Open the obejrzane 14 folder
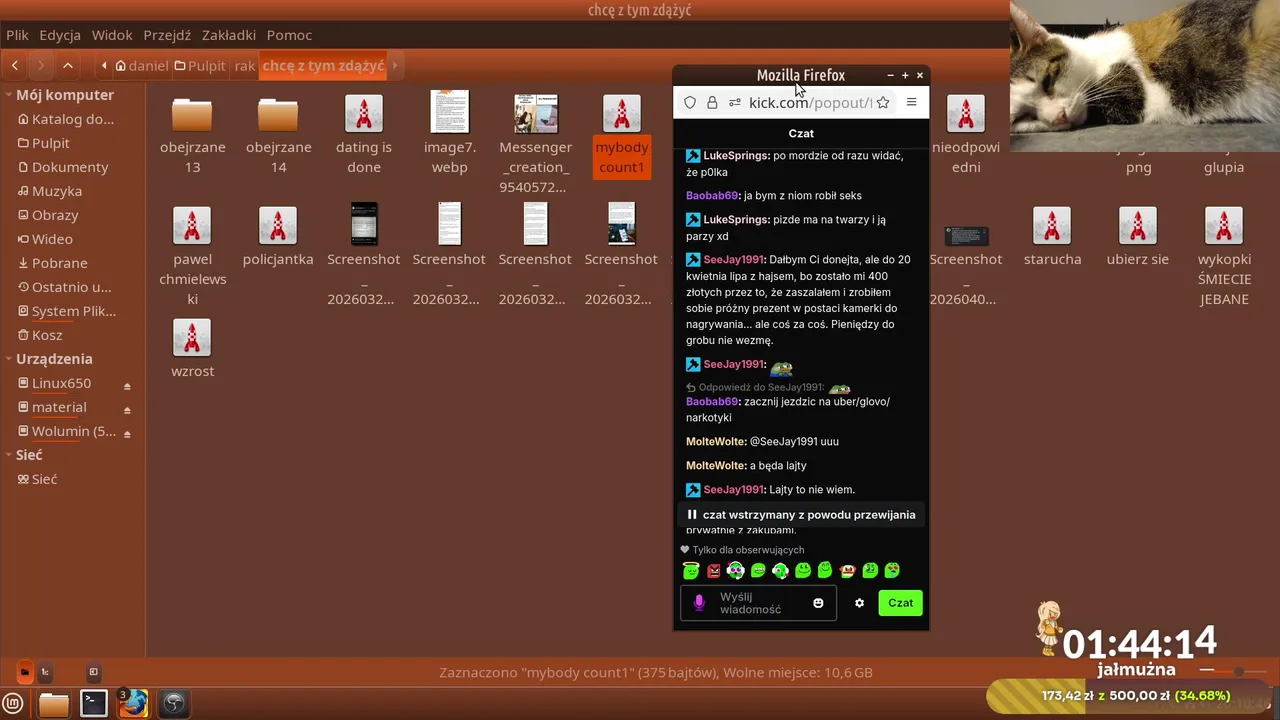Image resolution: width=1280 pixels, height=720 pixels. pyautogui.click(x=278, y=134)
